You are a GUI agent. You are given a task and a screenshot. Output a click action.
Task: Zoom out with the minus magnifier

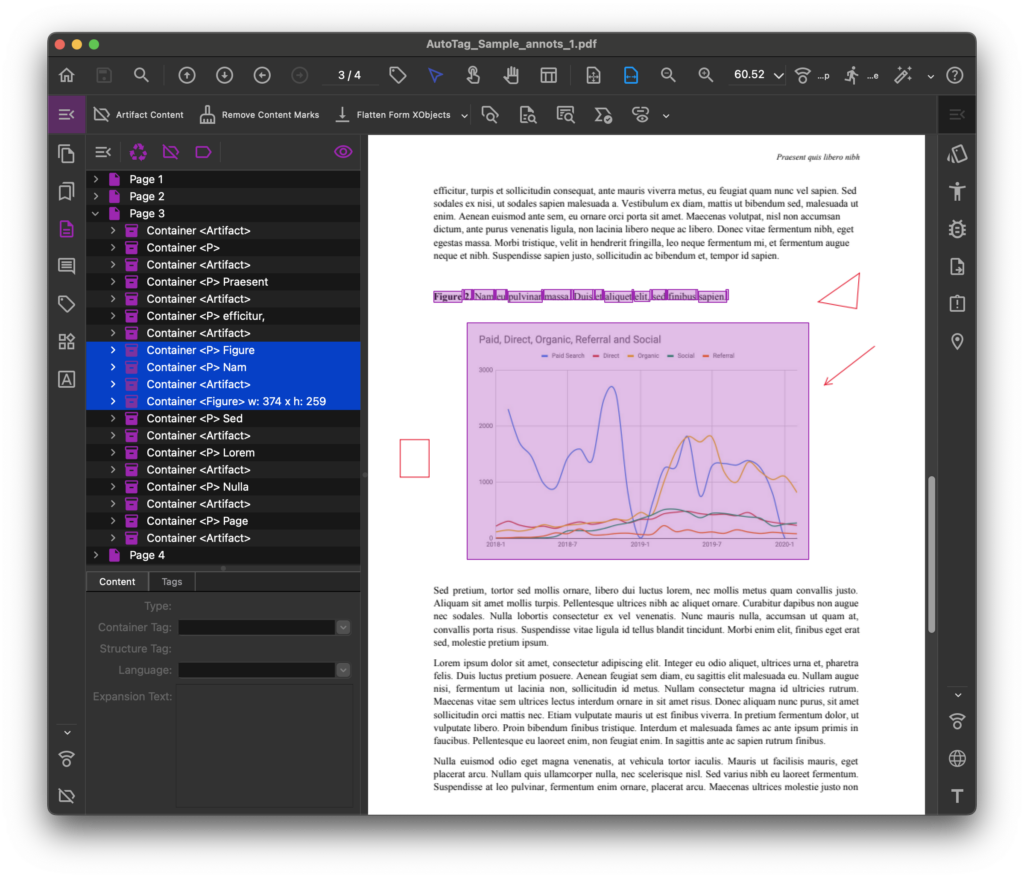pyautogui.click(x=668, y=75)
